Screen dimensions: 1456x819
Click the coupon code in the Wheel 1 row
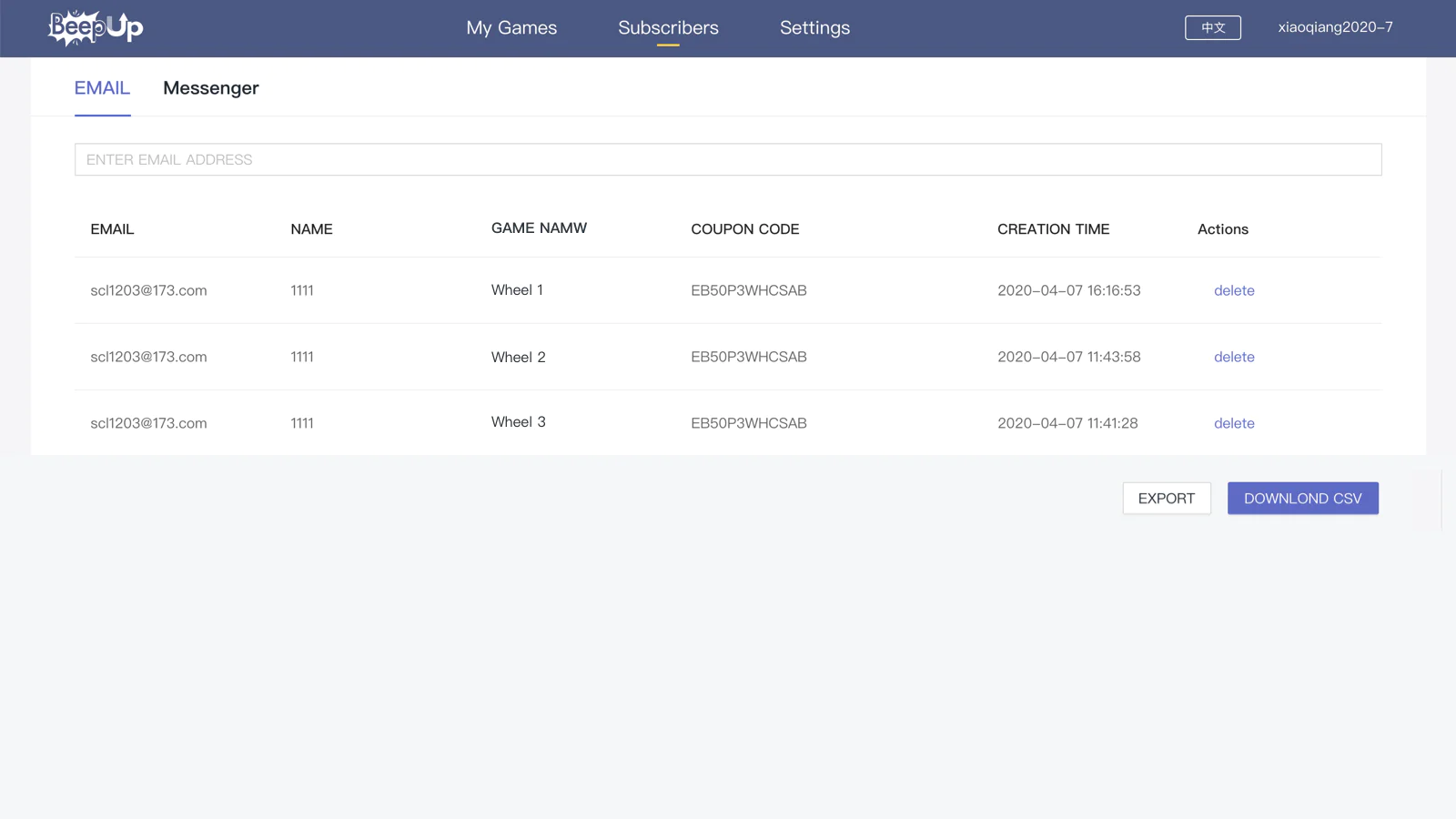[748, 290]
